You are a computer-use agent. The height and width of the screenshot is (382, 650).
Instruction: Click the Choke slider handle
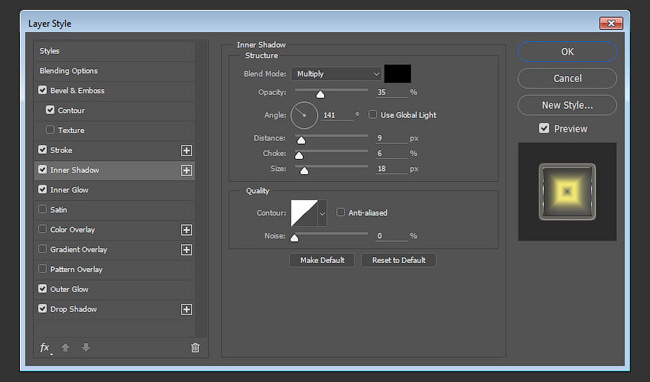[299, 155]
